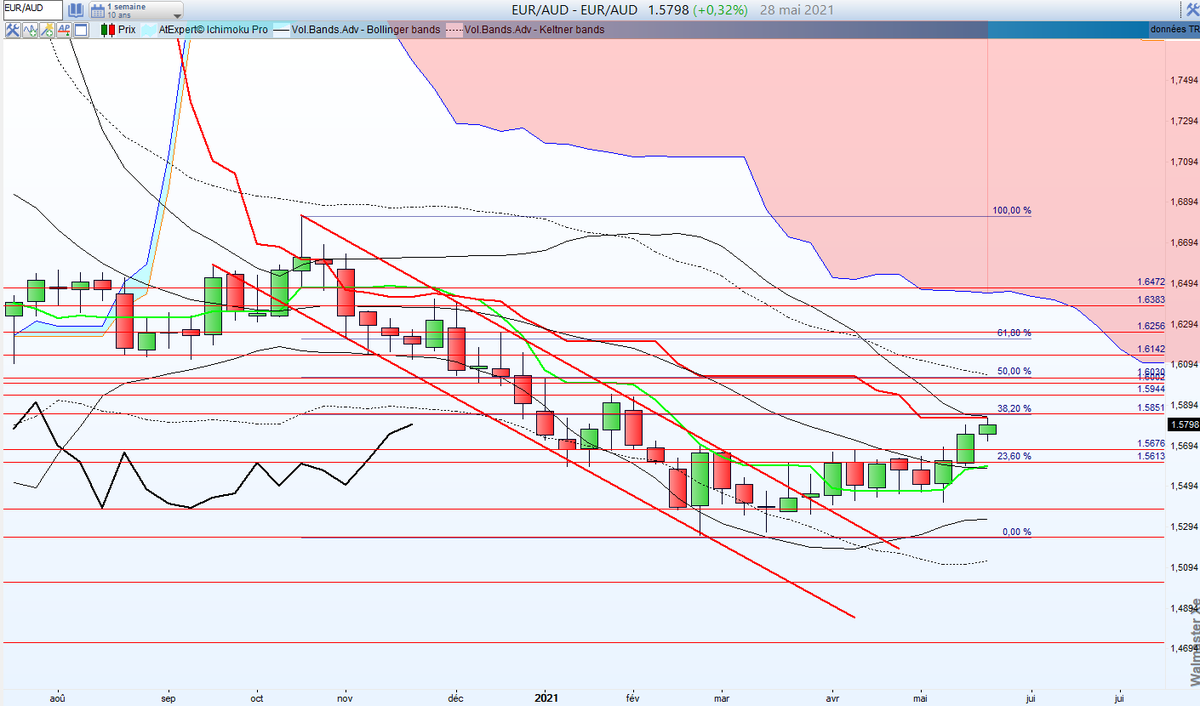Open the instrument list book icon

pyautogui.click(x=75, y=9)
